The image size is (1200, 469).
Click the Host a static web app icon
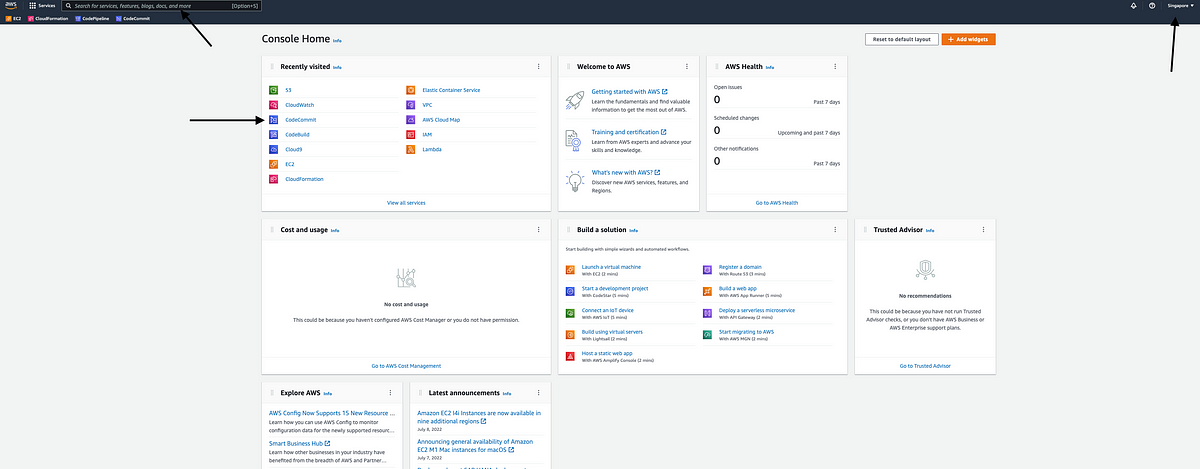570,355
